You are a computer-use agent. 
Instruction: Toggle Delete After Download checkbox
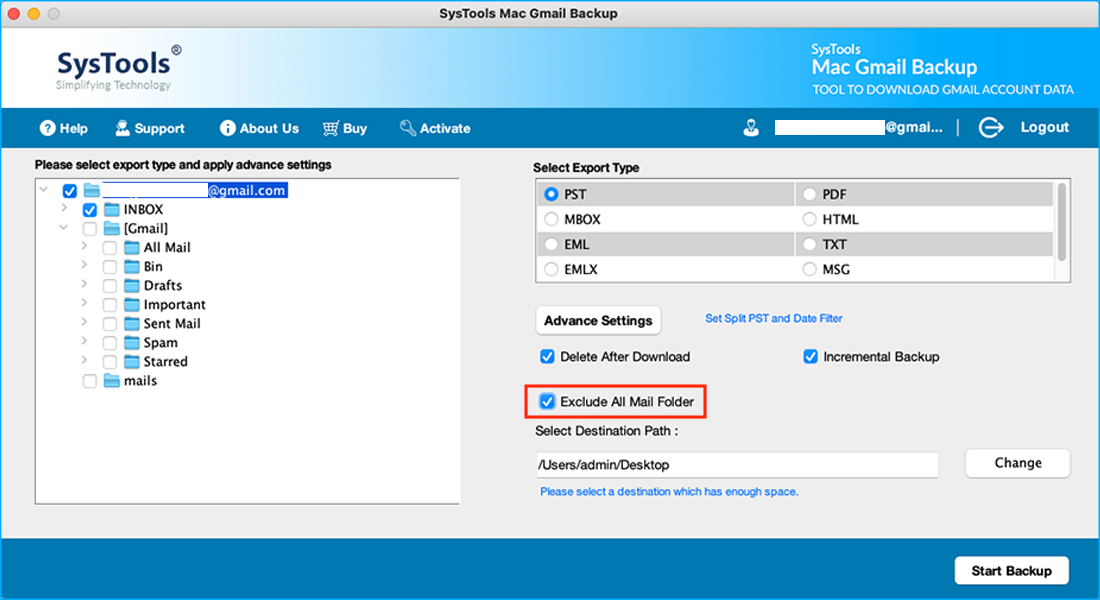pos(547,356)
